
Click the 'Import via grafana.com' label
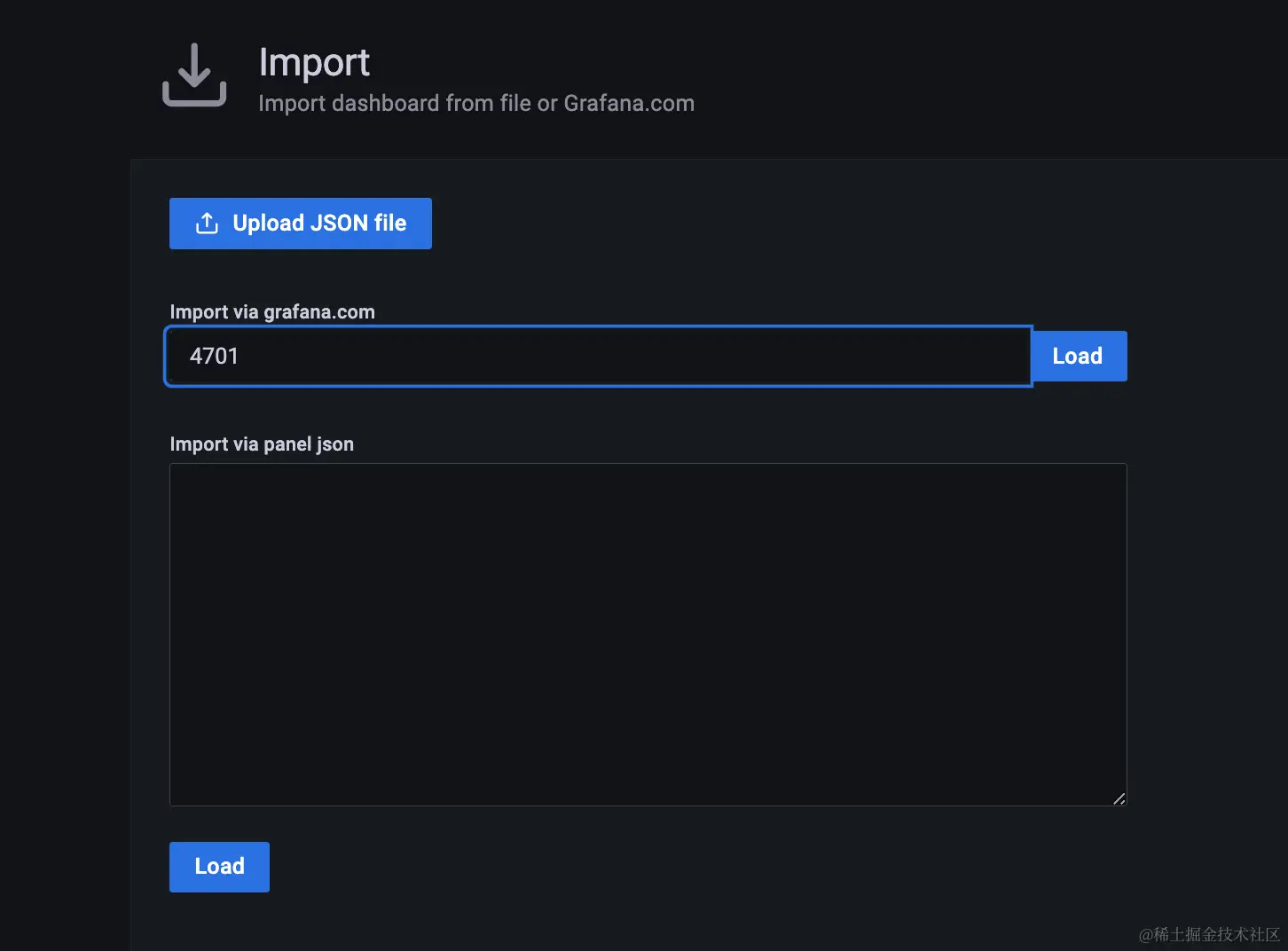[272, 312]
